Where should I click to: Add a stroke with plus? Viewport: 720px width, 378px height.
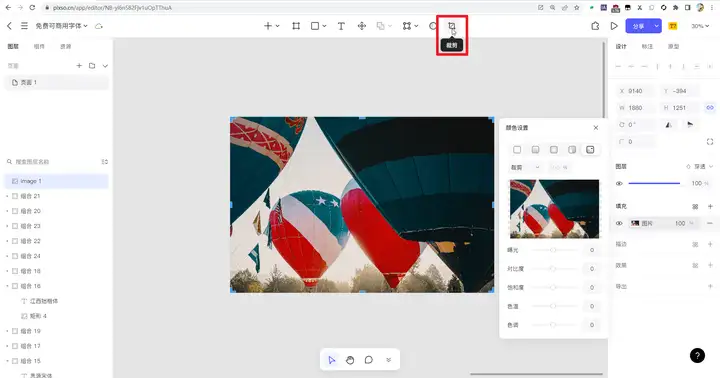[x=710, y=244]
